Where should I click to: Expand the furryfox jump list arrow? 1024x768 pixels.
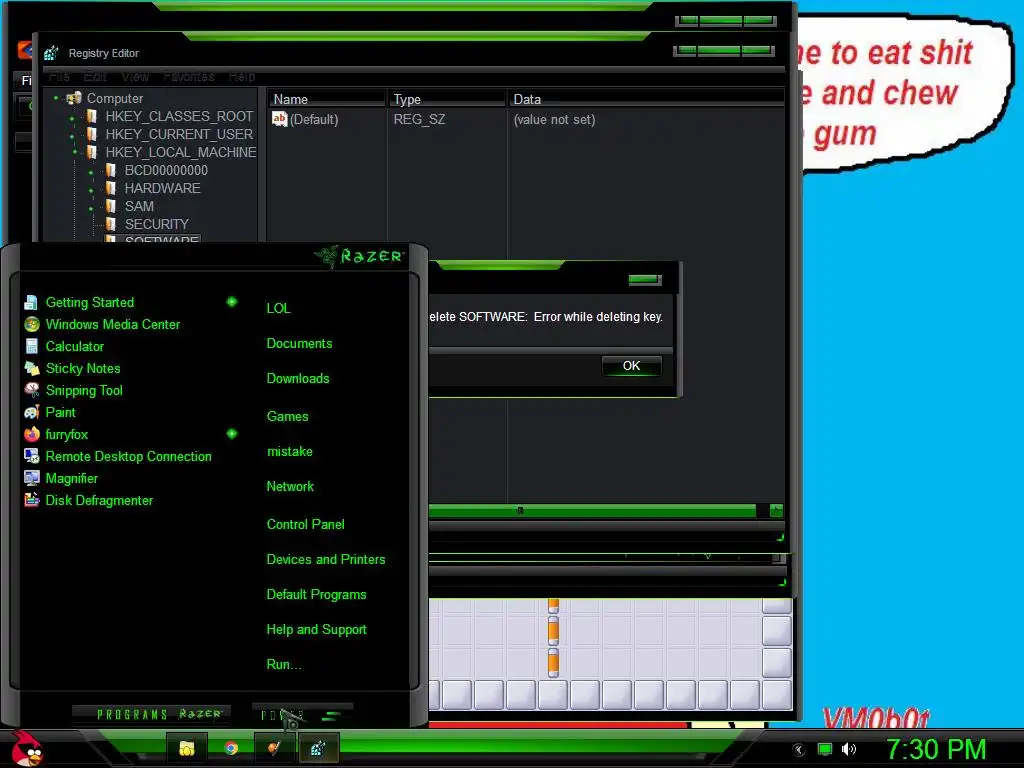pyautogui.click(x=232, y=434)
